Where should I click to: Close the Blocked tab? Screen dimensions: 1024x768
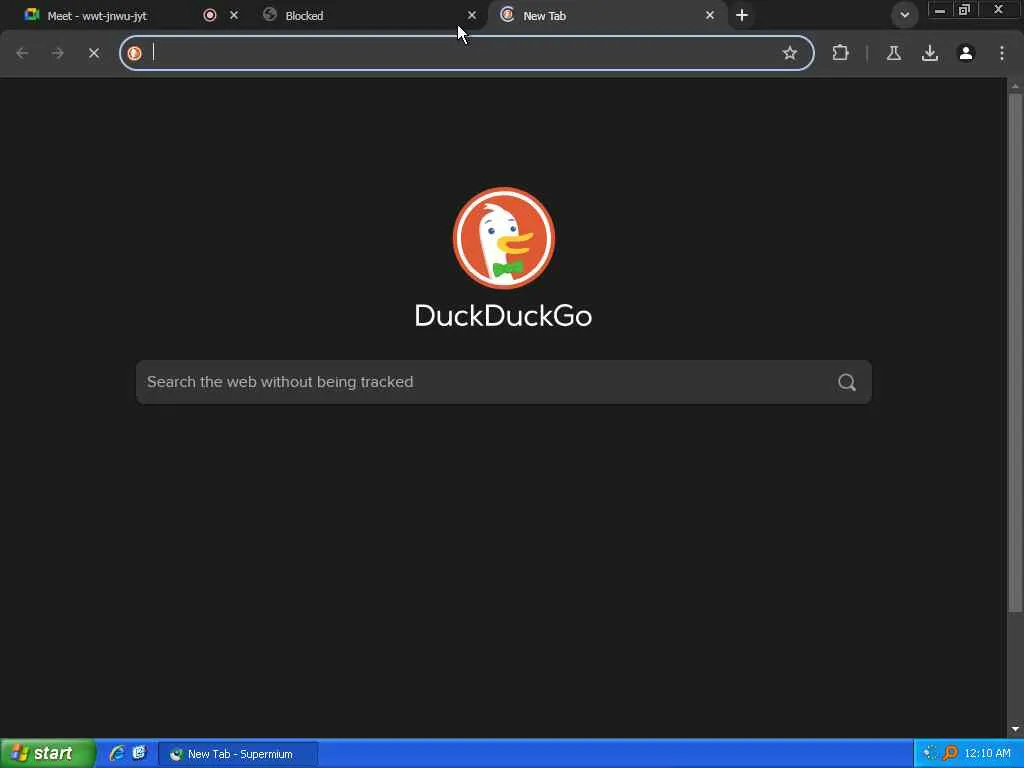(472, 15)
